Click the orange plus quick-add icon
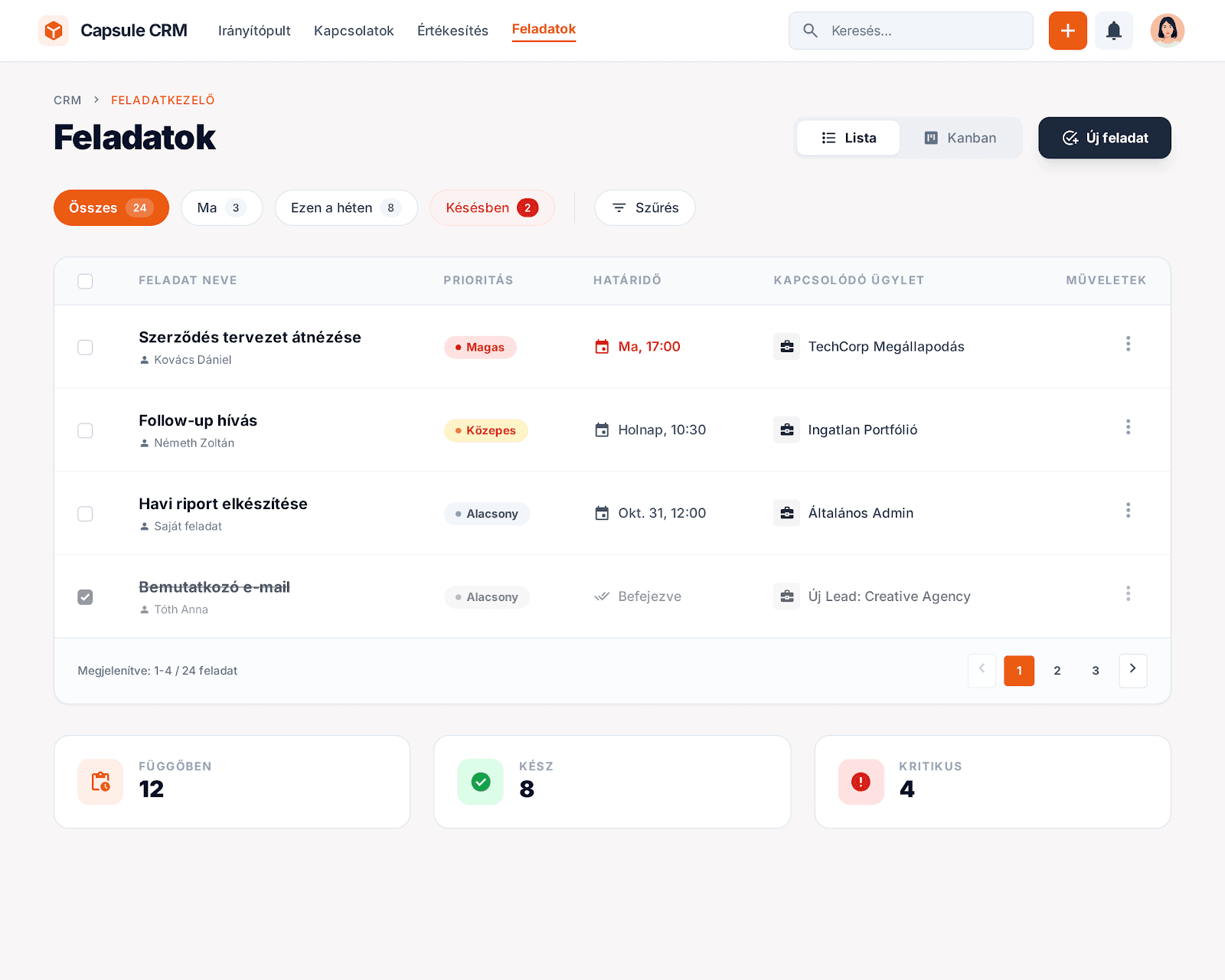The height and width of the screenshot is (980, 1225). (x=1067, y=31)
